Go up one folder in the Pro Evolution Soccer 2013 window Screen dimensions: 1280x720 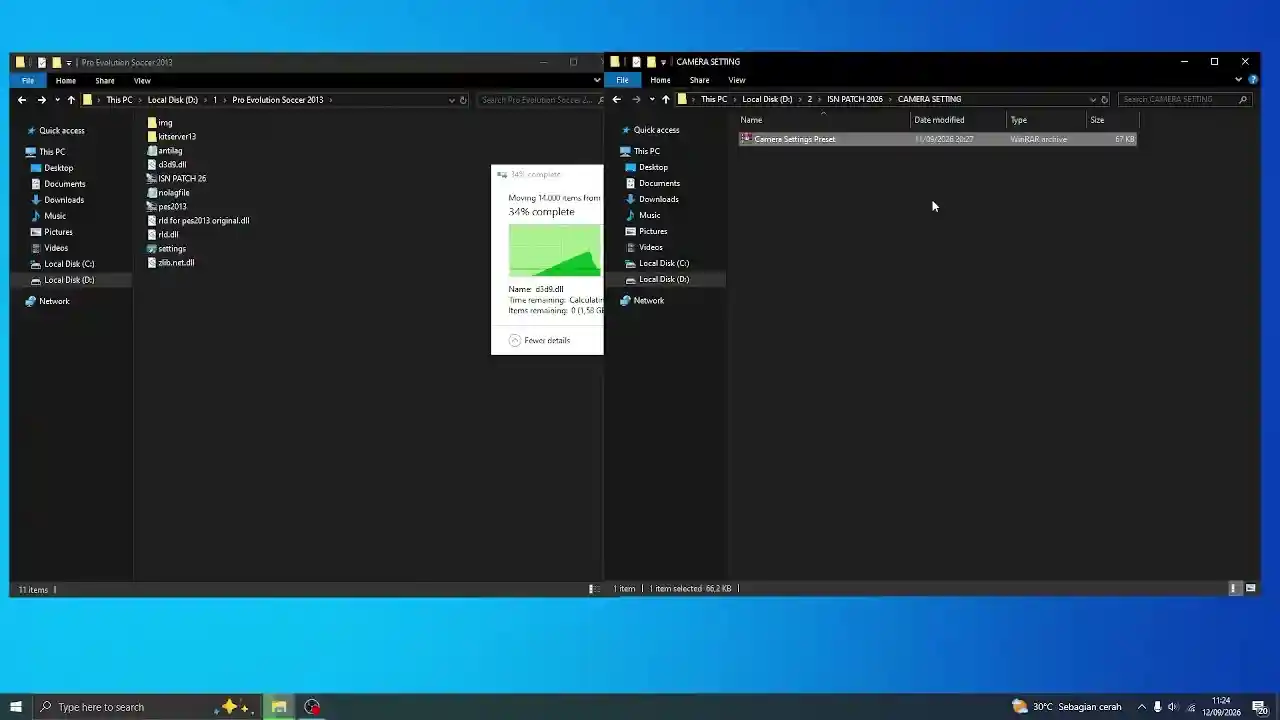[x=71, y=100]
